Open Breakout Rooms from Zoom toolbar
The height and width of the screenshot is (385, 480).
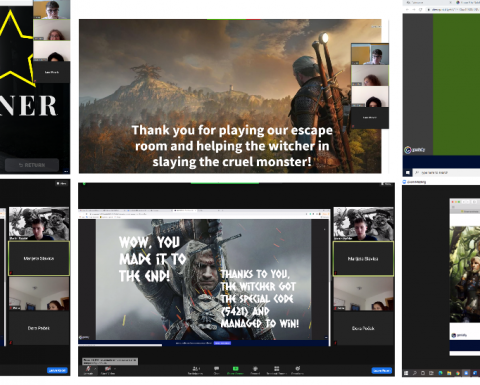[276, 370]
